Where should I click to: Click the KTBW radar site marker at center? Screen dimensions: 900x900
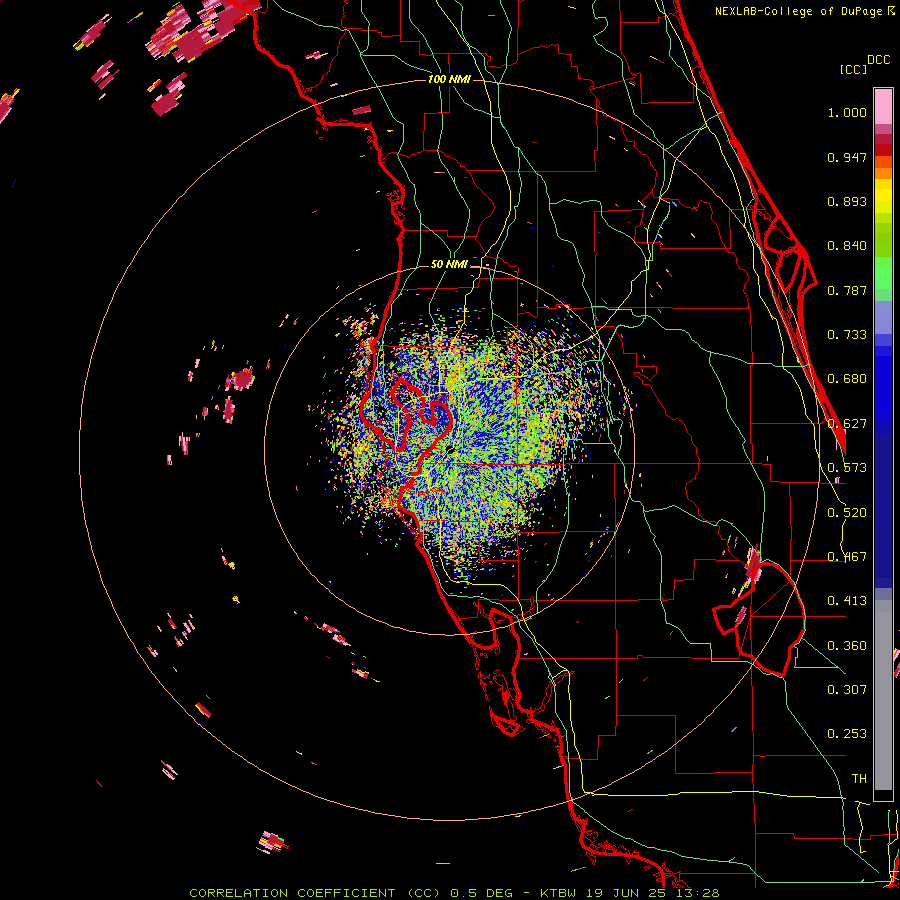pyautogui.click(x=449, y=451)
